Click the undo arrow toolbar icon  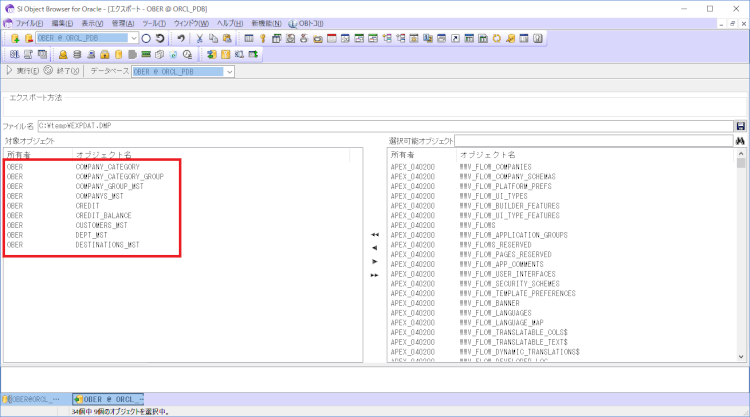coord(181,38)
